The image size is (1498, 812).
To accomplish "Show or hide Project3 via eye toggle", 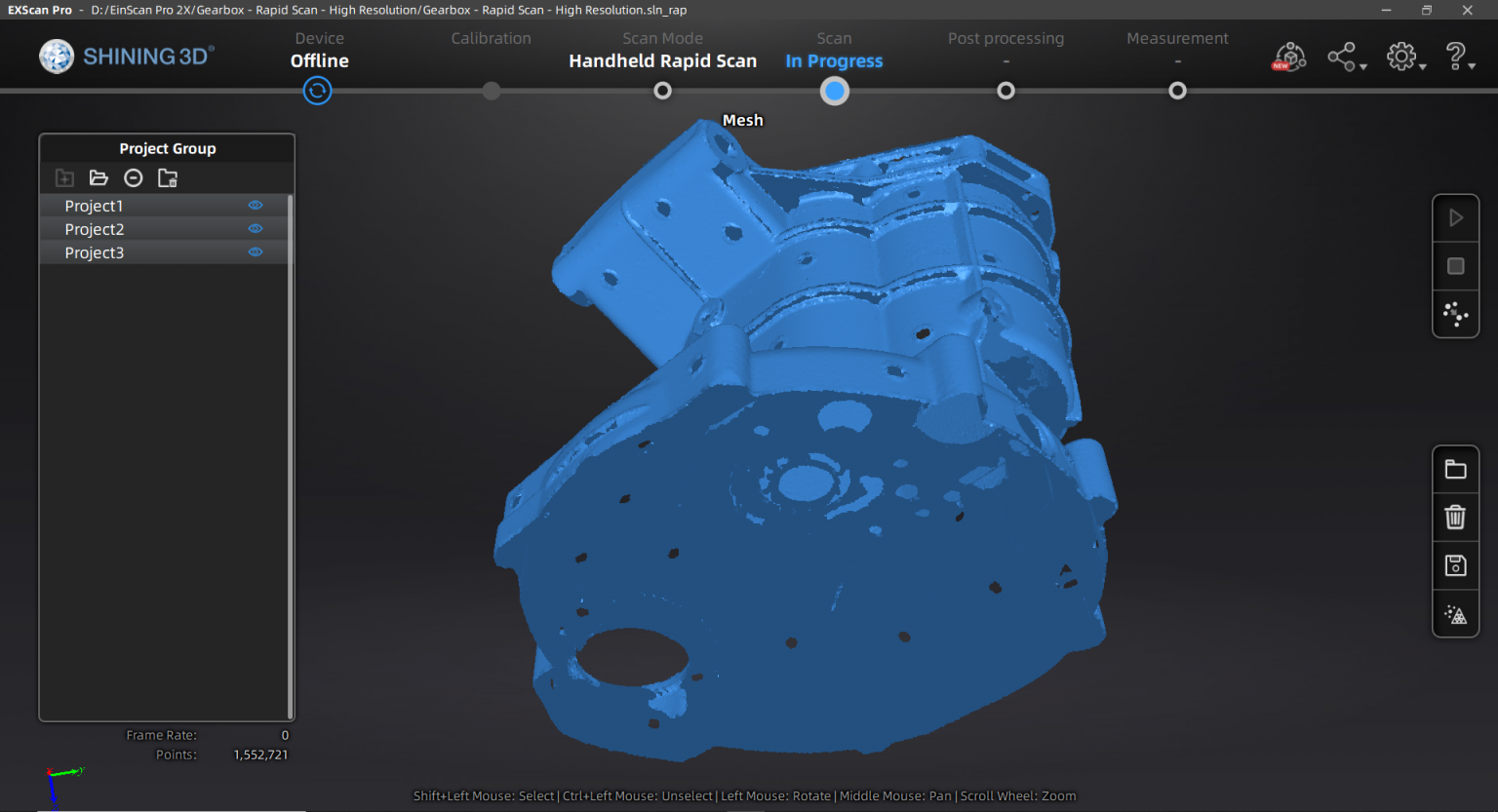I will tap(255, 251).
